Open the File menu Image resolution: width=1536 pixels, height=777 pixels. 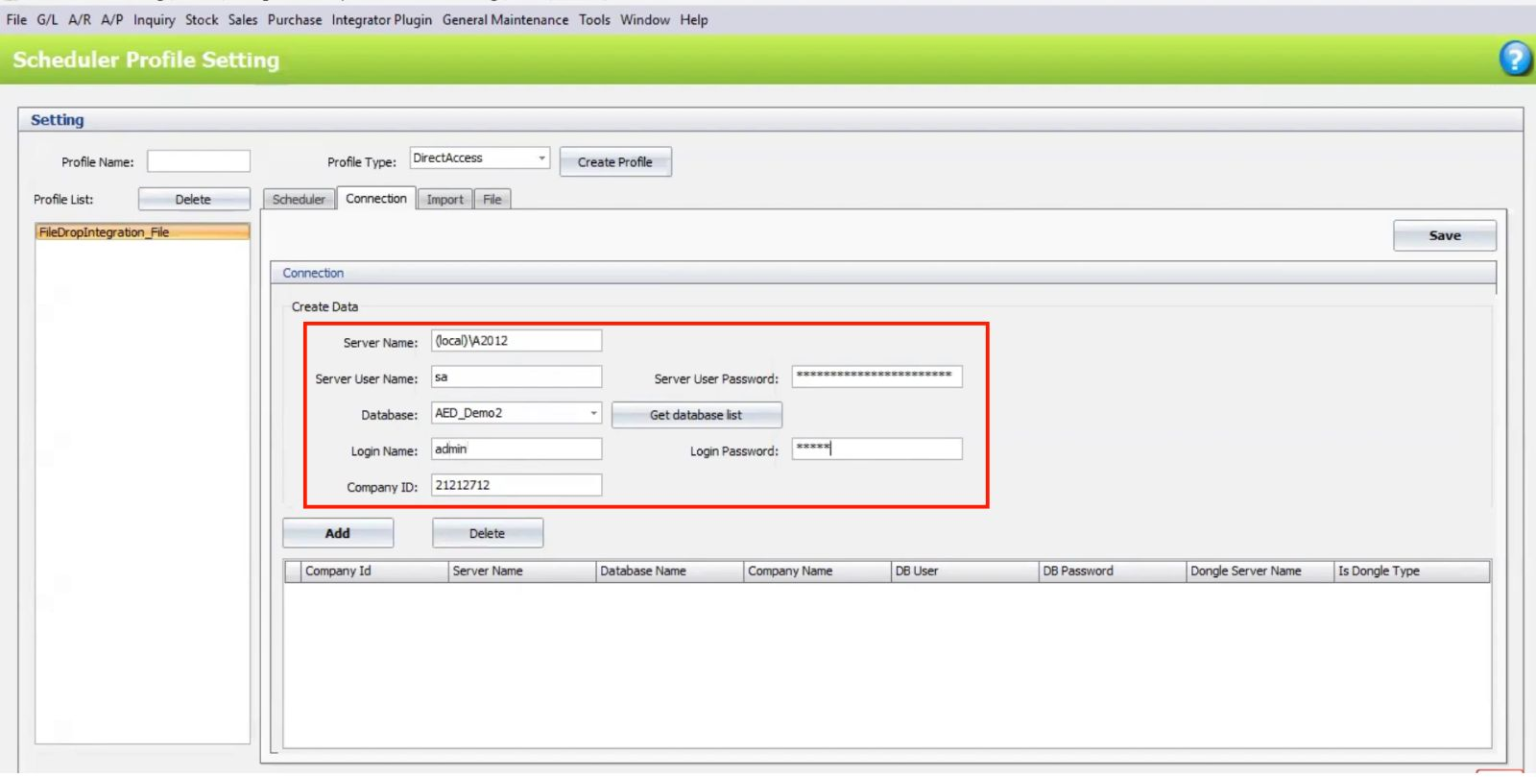pos(17,21)
